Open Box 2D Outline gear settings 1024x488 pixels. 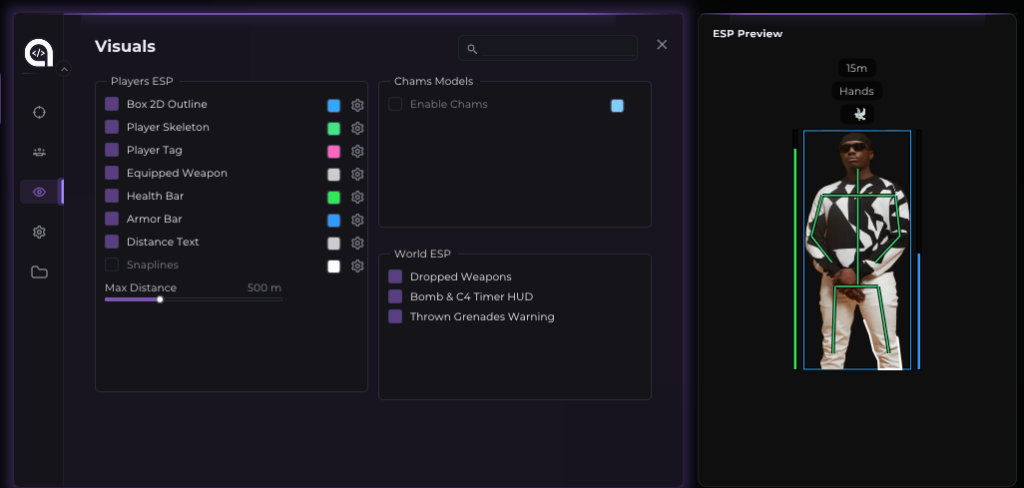[x=357, y=105]
